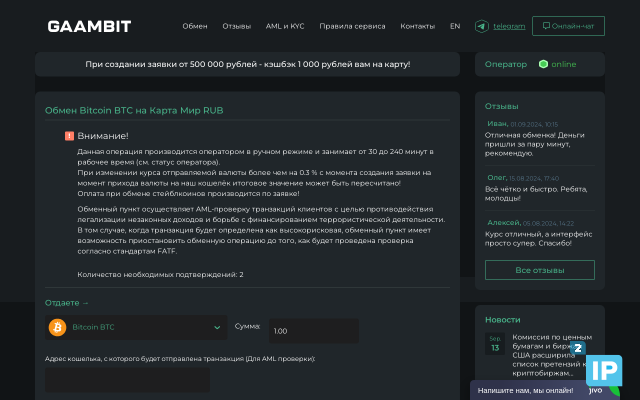Screen dimensions: 640x400
Task: Focus the wallet address input field
Action: 127,380
